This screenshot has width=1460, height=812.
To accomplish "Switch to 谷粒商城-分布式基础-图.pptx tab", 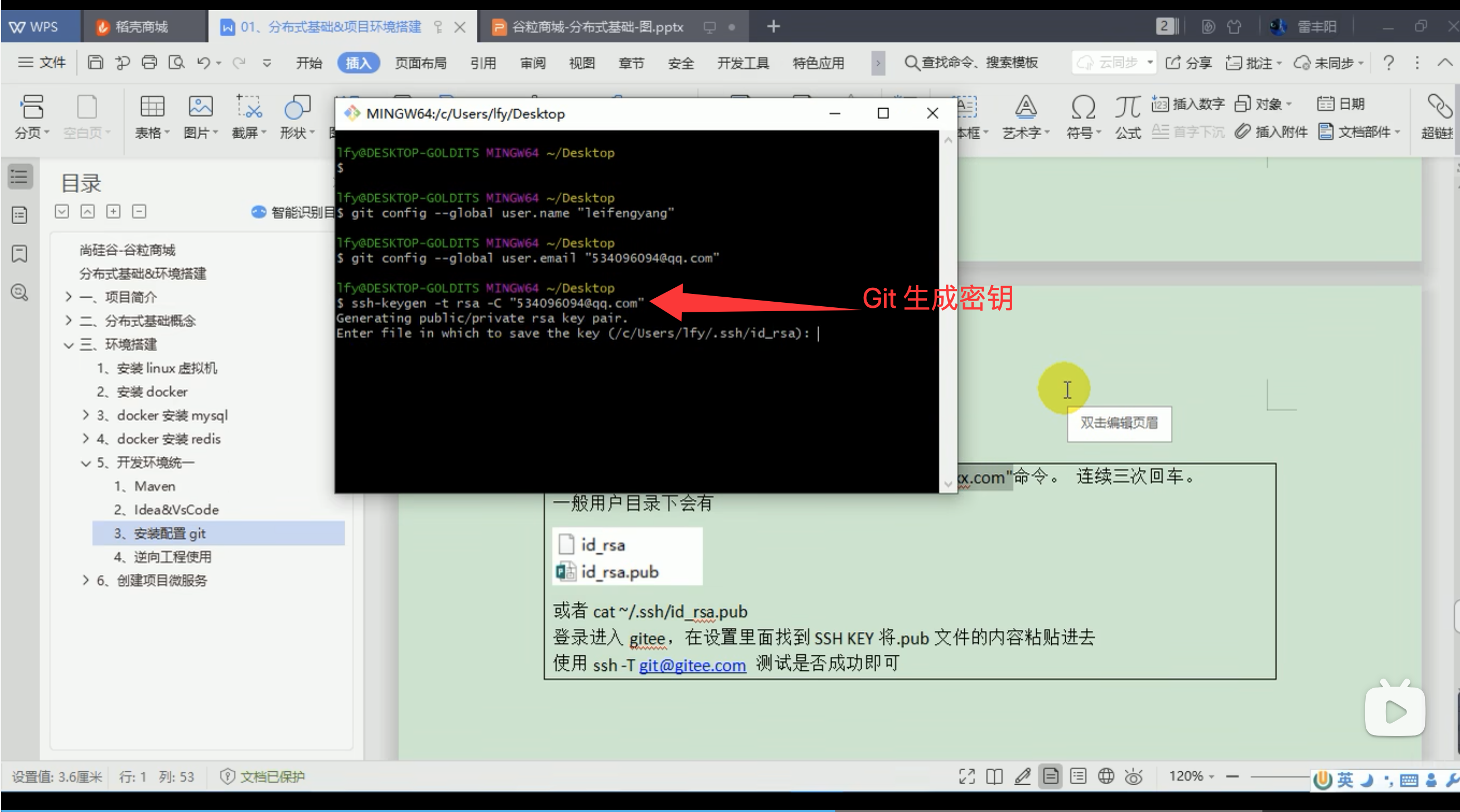I will pos(597,27).
